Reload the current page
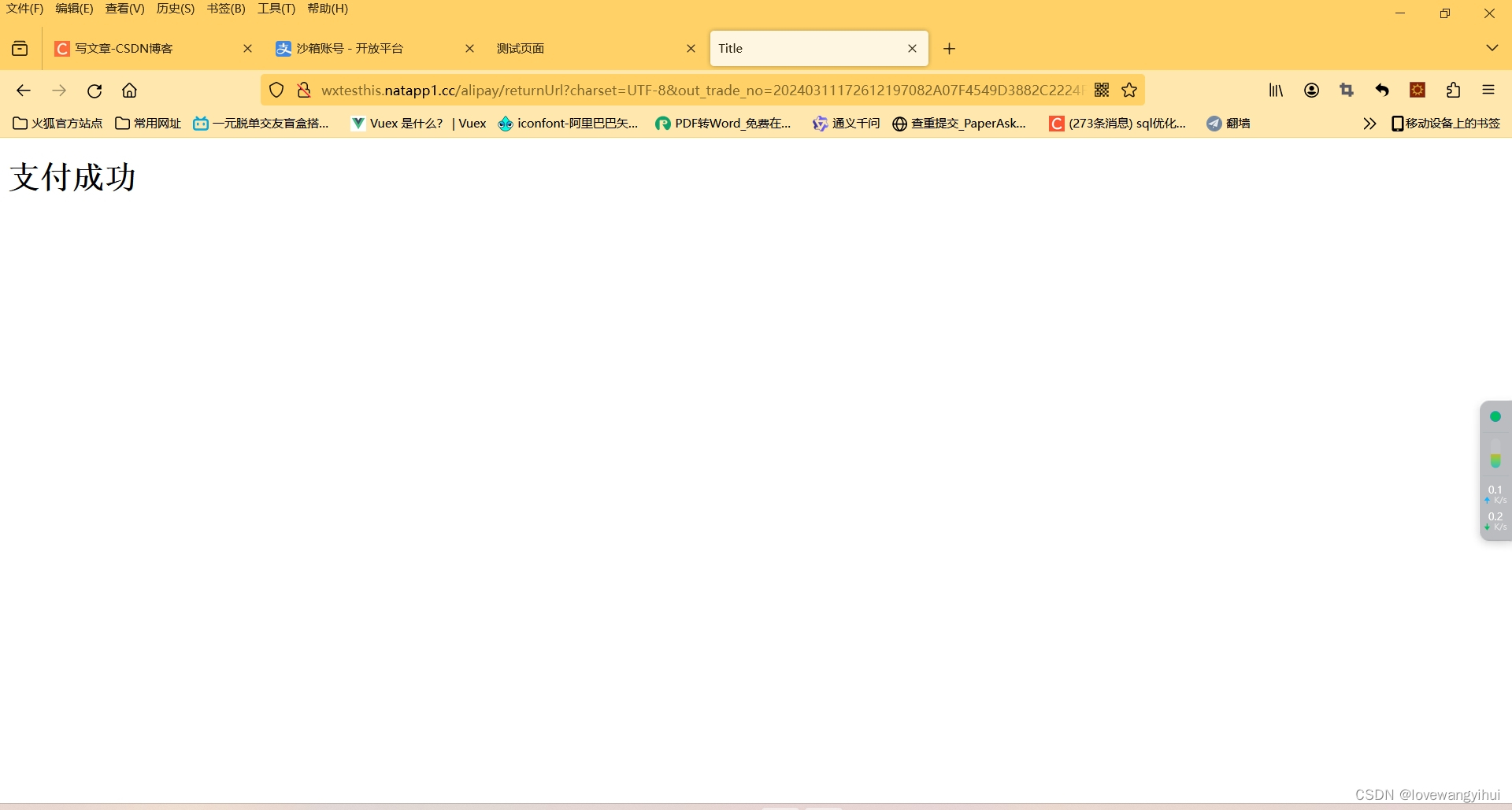 click(x=94, y=91)
